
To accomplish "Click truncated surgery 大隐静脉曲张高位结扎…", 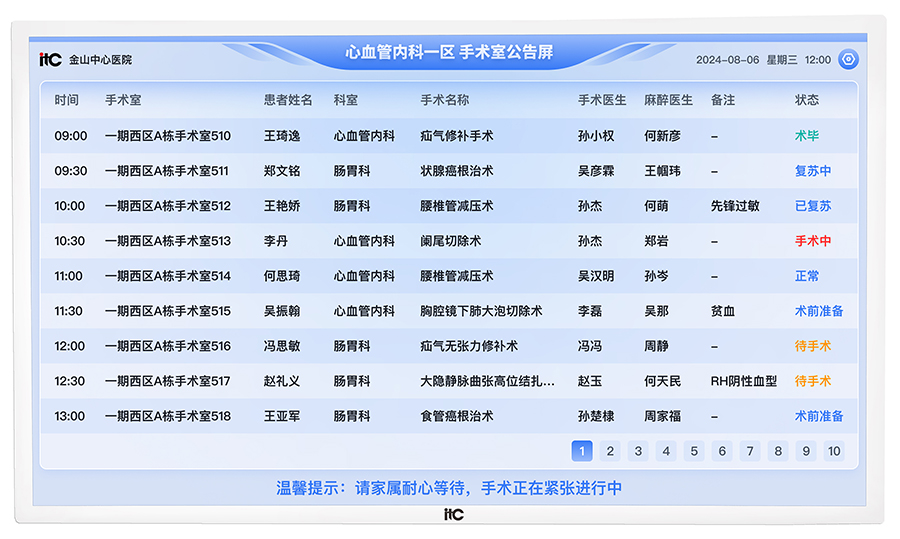I will pyautogui.click(x=487, y=381).
